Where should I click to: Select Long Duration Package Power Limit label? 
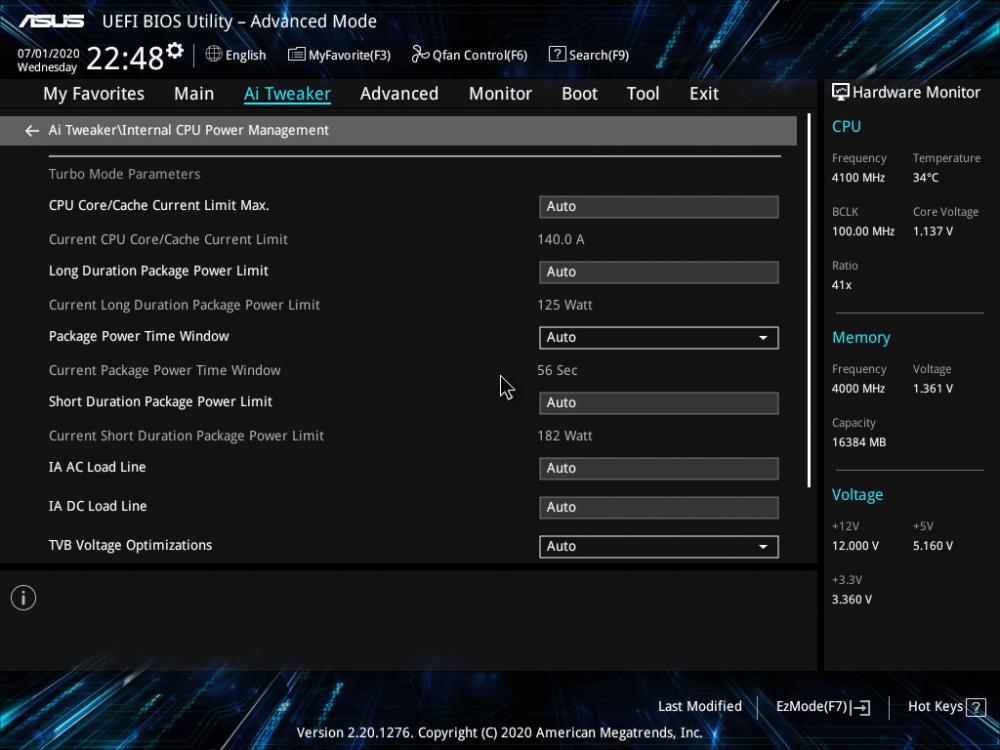point(158,271)
